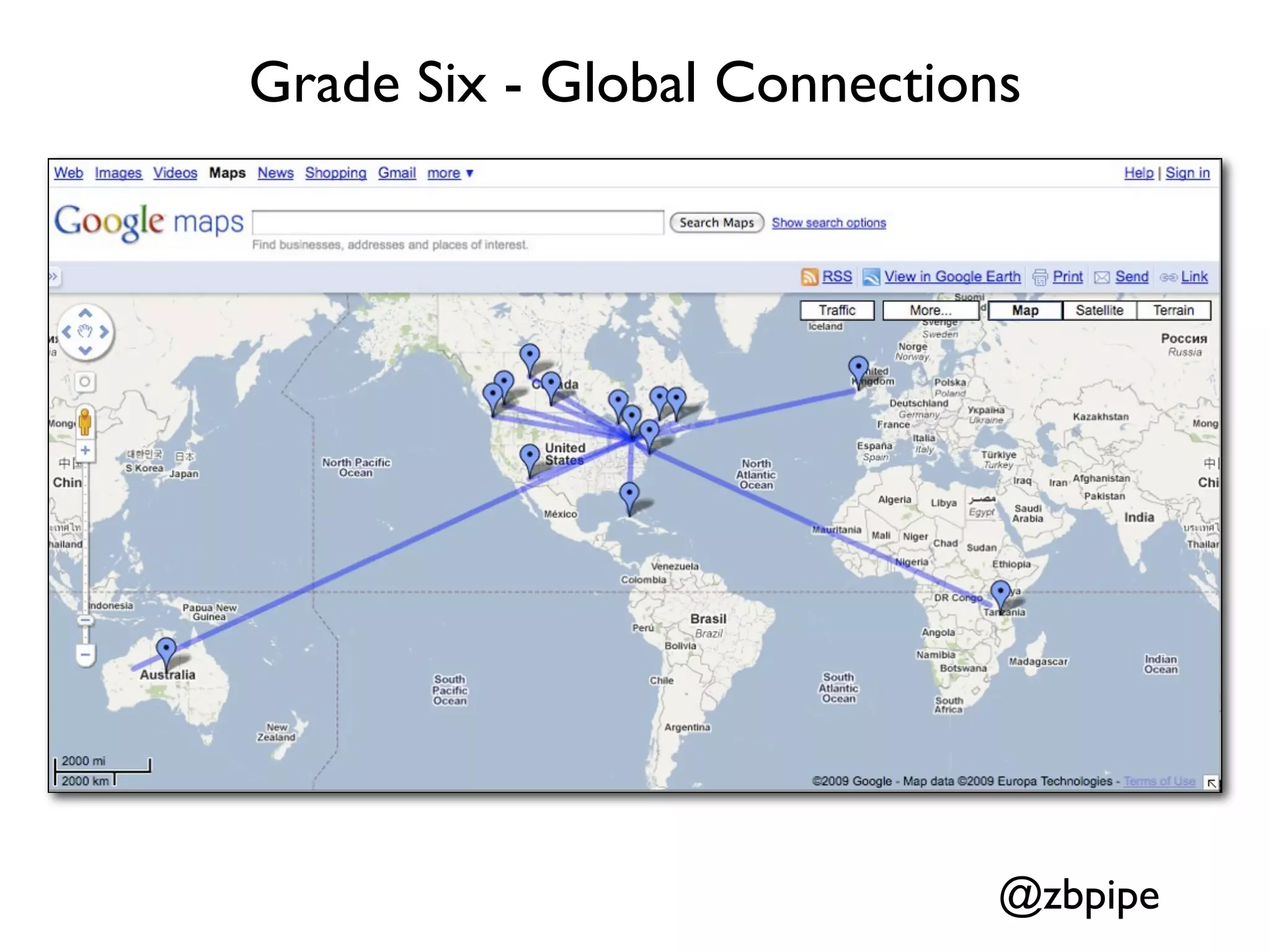Click View in Google Earth link
Screen dimensions: 1270x952
(952, 277)
